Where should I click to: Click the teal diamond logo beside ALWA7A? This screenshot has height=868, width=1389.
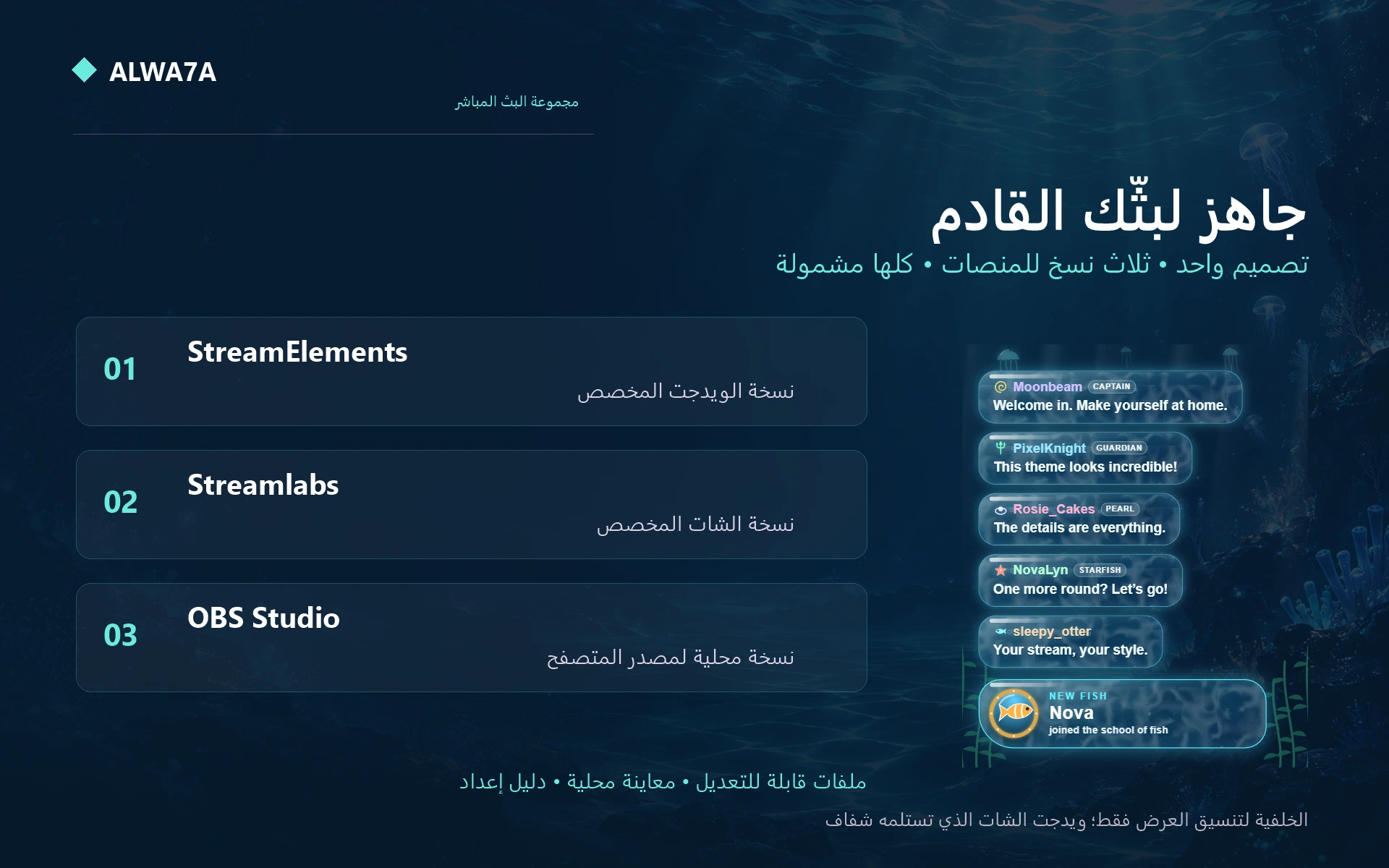click(85, 70)
